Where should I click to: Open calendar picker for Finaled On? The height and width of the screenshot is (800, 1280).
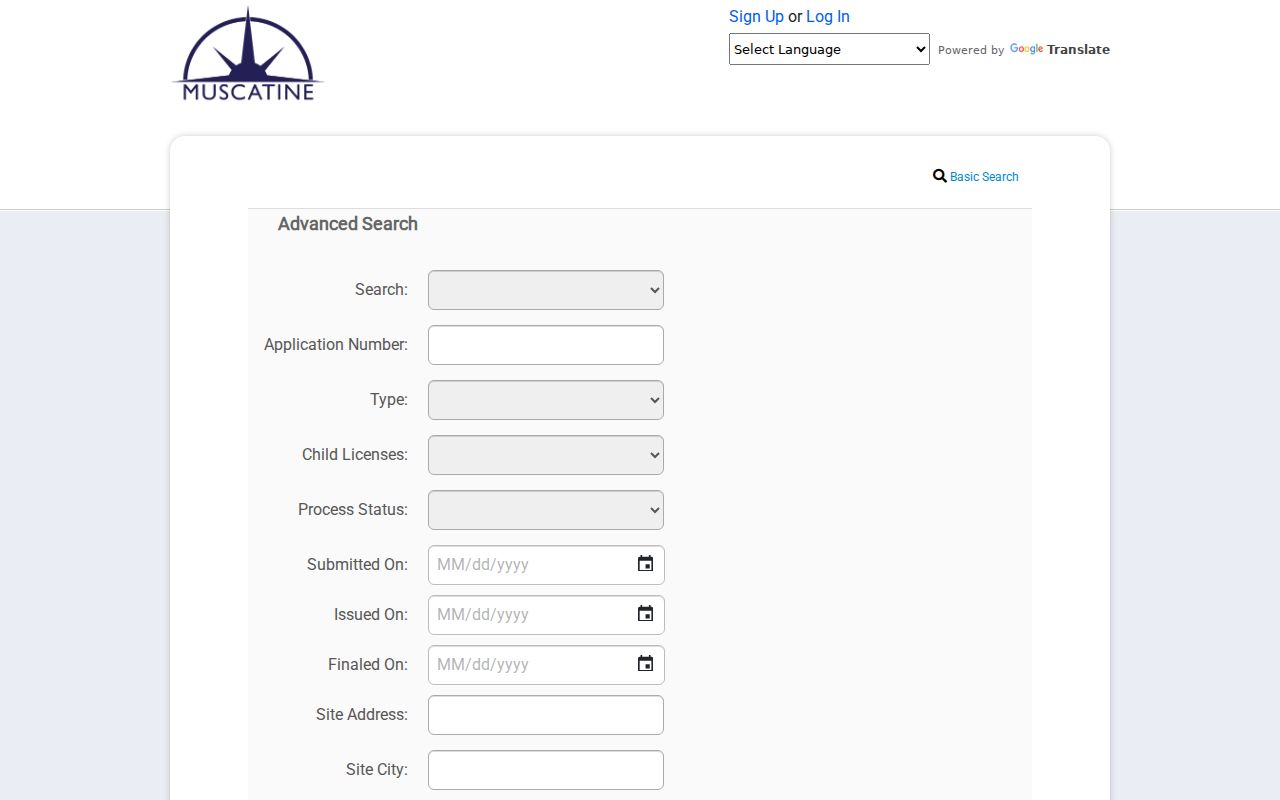(x=645, y=664)
